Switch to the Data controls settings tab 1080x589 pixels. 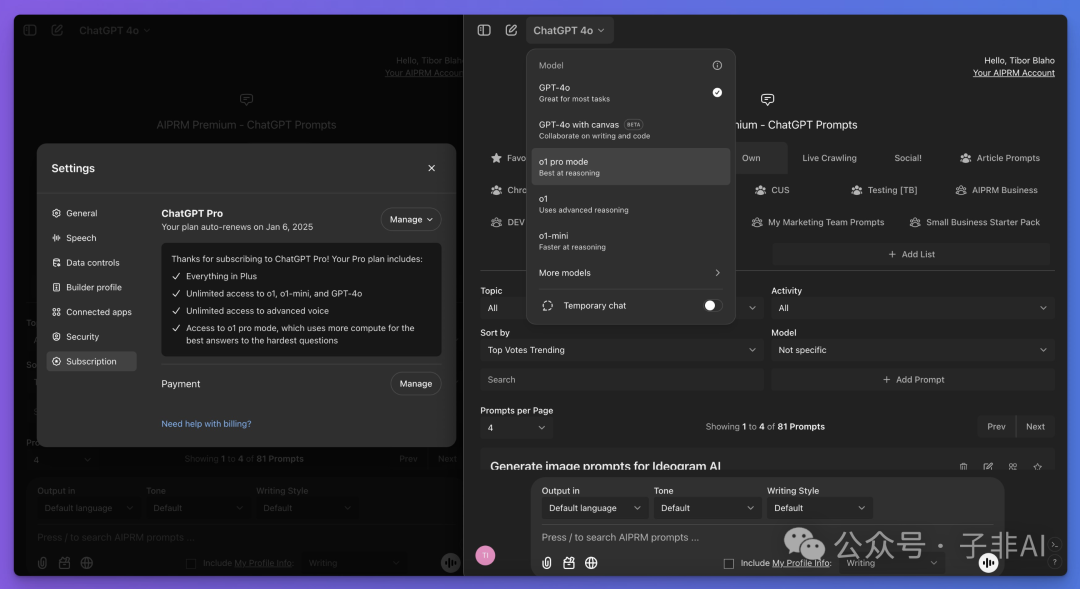point(92,263)
